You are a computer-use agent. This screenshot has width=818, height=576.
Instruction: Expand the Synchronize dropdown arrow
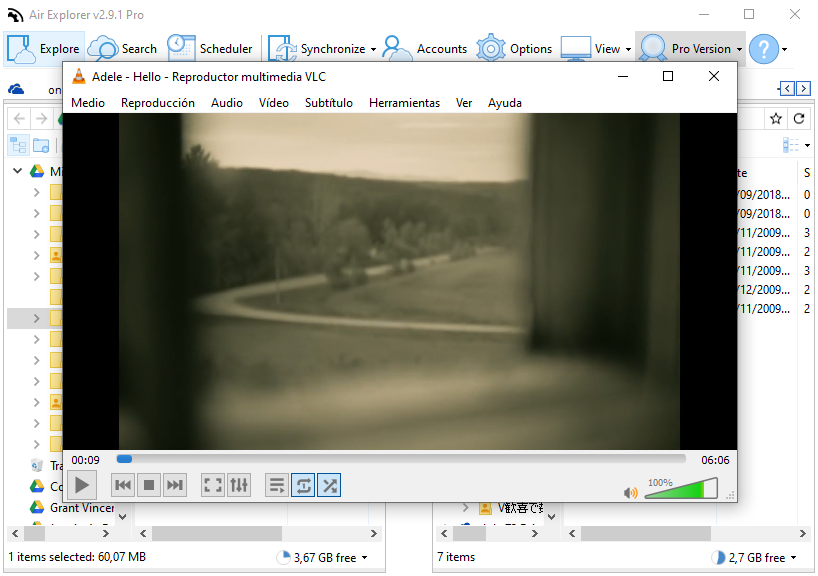click(373, 50)
